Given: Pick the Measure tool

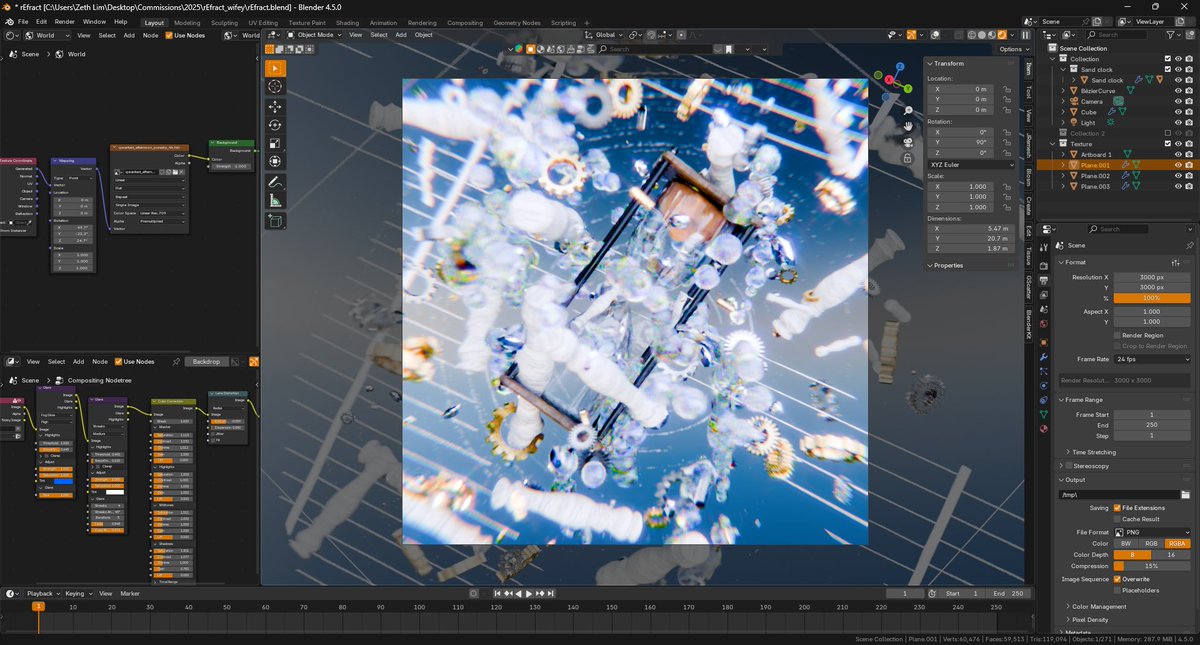Looking at the screenshot, I should [275, 198].
